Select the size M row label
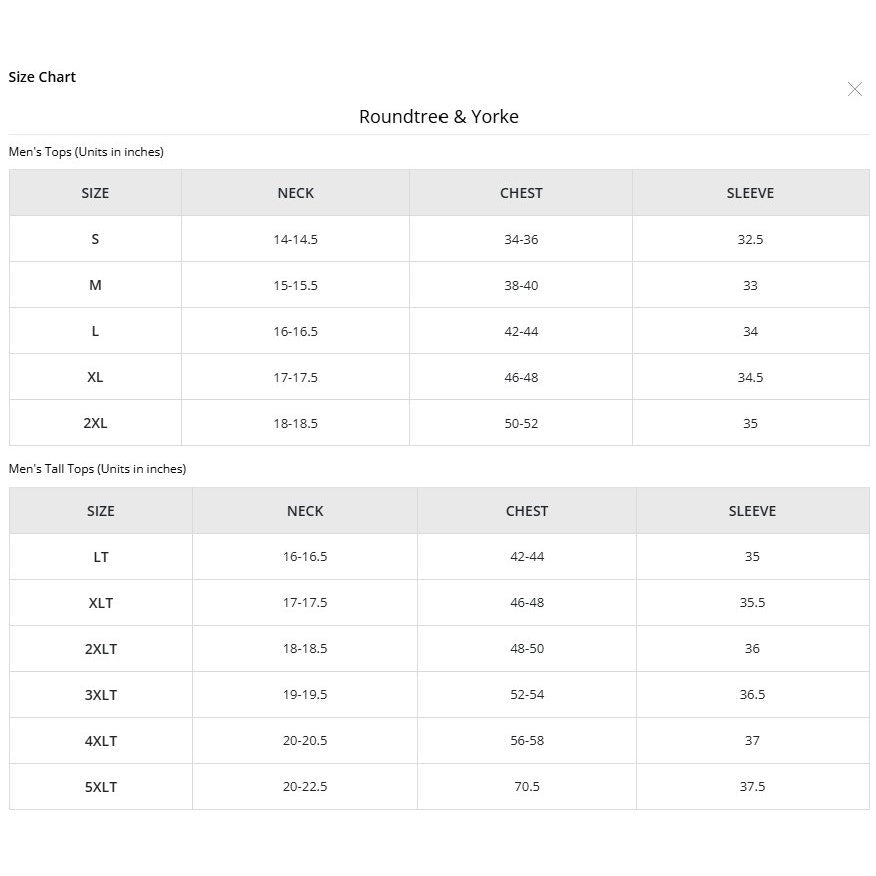 (x=95, y=285)
